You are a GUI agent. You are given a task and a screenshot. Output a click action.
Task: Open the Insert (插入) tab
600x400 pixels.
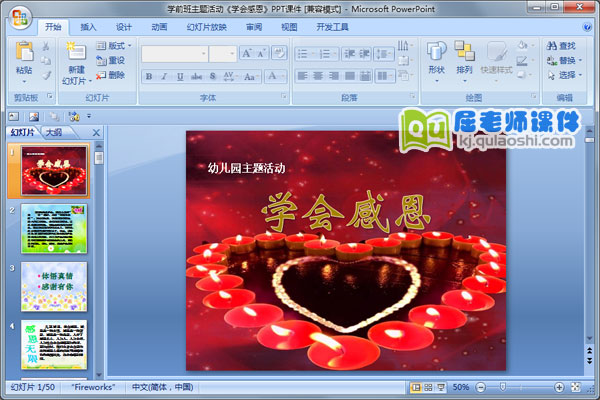[x=88, y=27]
